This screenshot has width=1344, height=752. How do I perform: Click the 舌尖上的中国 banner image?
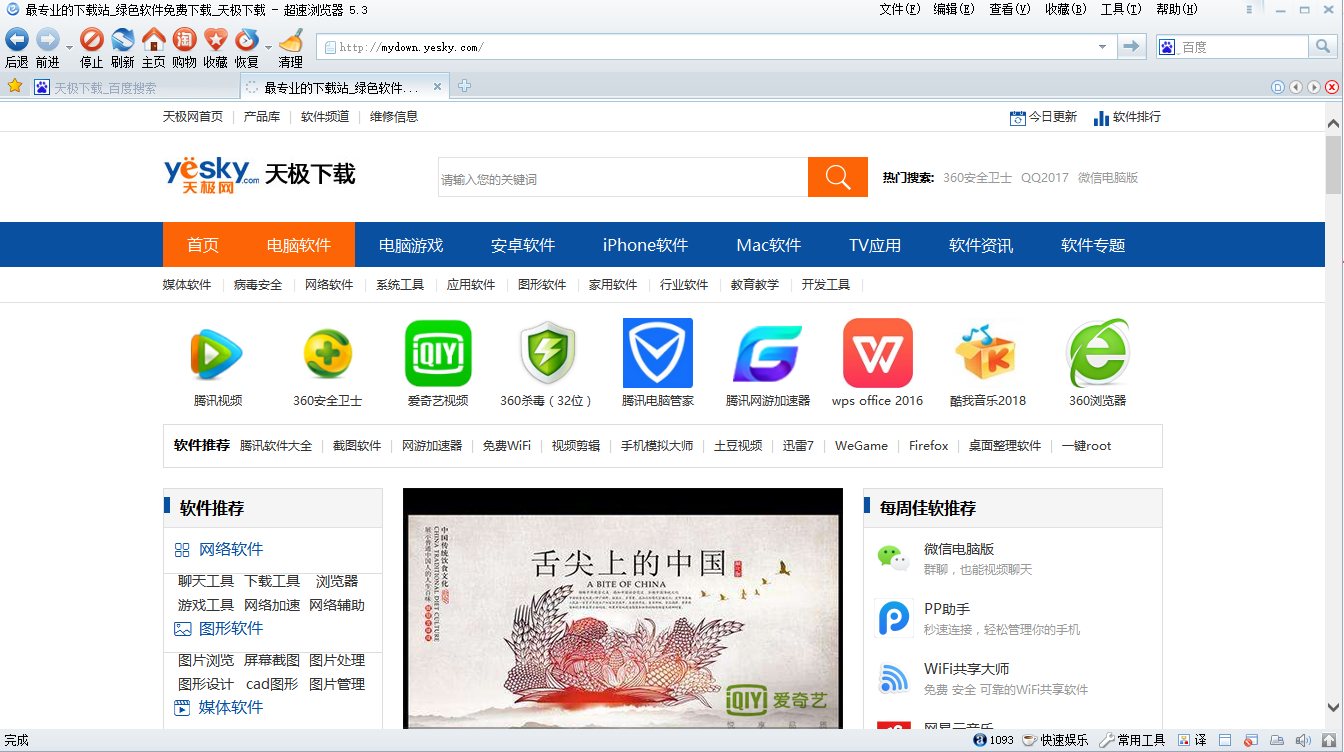[623, 608]
